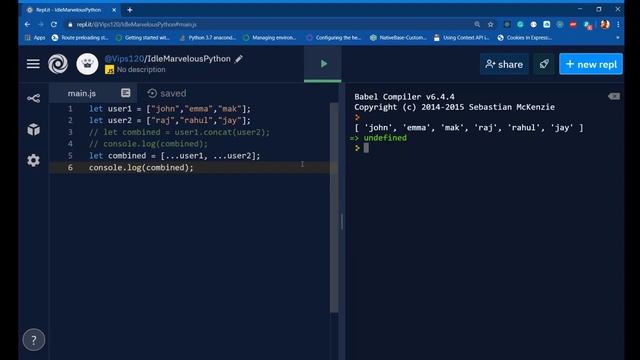Click the browser forward arrow
The width and height of the screenshot is (640, 360).
(x=40, y=24)
